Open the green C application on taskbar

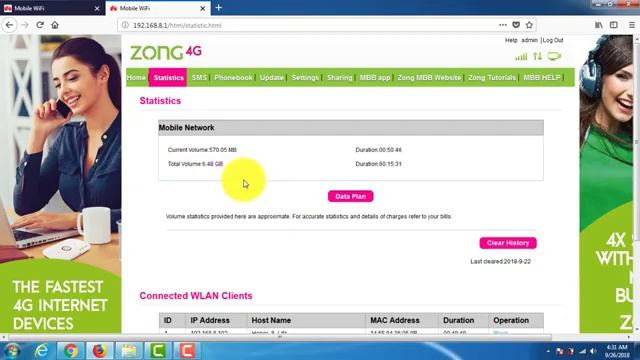tap(158, 351)
